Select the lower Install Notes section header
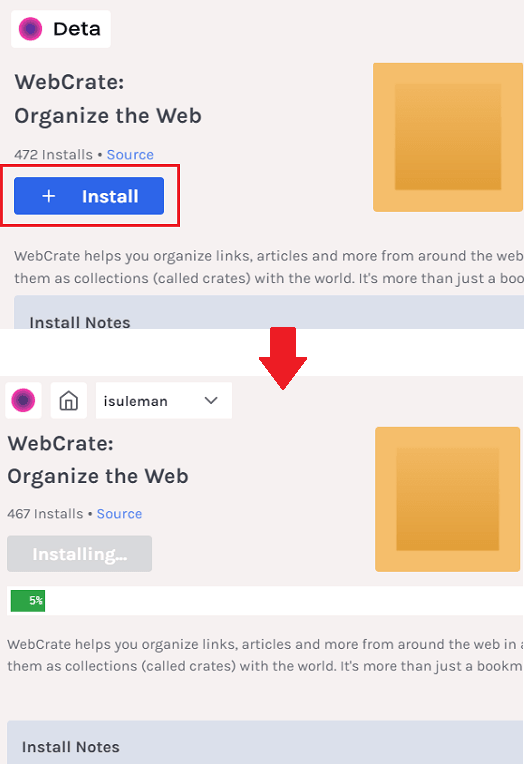524x764 pixels. tap(71, 747)
